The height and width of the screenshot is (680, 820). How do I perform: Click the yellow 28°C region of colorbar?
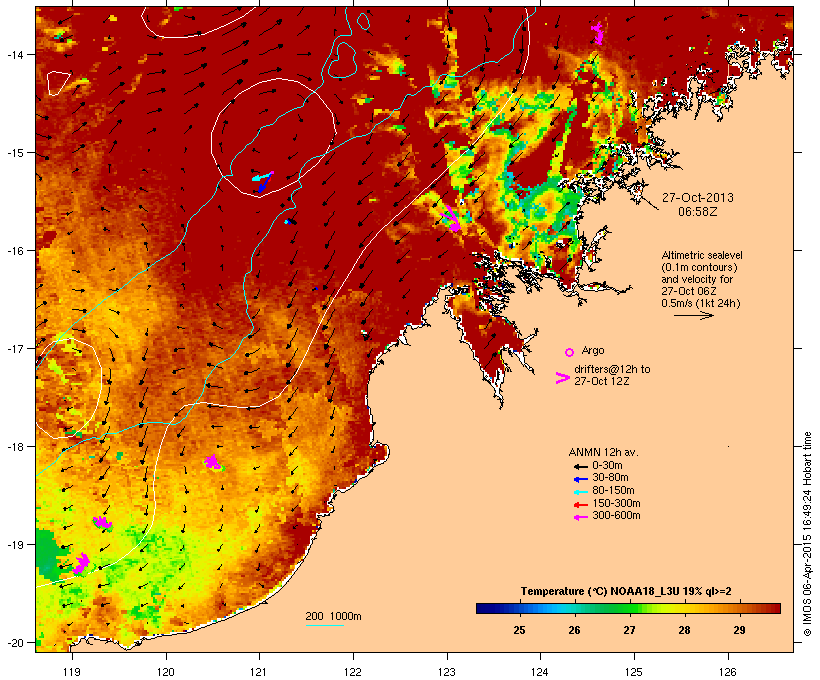[684, 608]
